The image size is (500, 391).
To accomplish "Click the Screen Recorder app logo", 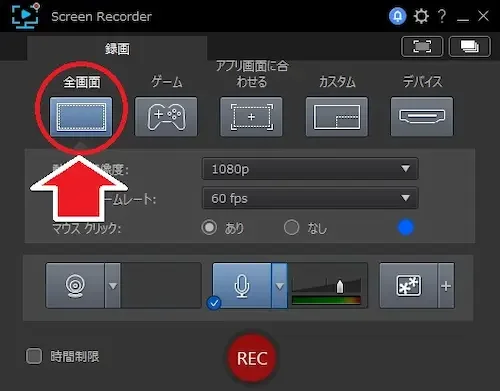I will click(x=25, y=16).
